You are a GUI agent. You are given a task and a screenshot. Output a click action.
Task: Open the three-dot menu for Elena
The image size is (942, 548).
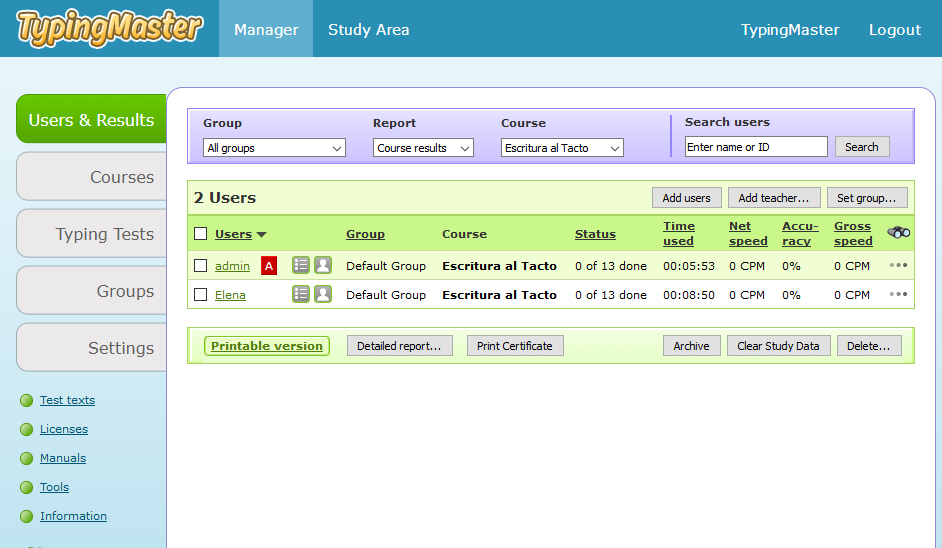[898, 294]
